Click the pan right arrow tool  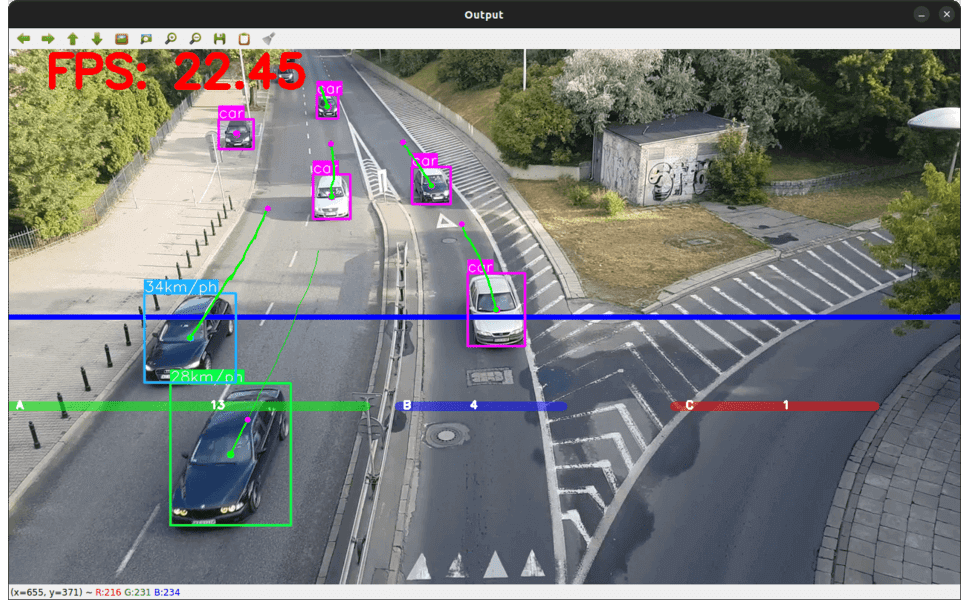[48, 38]
